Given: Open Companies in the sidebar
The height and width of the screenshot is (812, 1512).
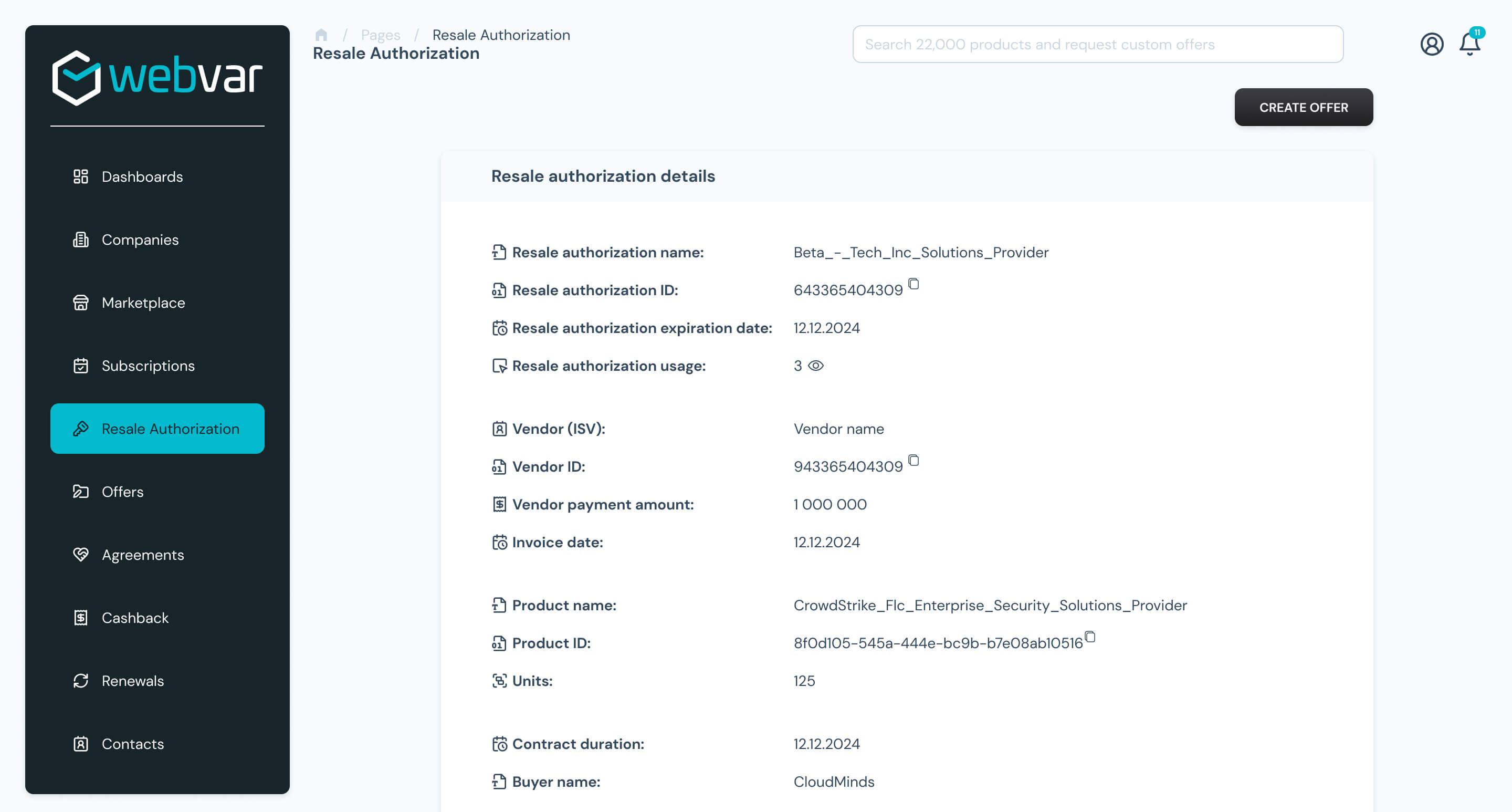Looking at the screenshot, I should point(140,240).
